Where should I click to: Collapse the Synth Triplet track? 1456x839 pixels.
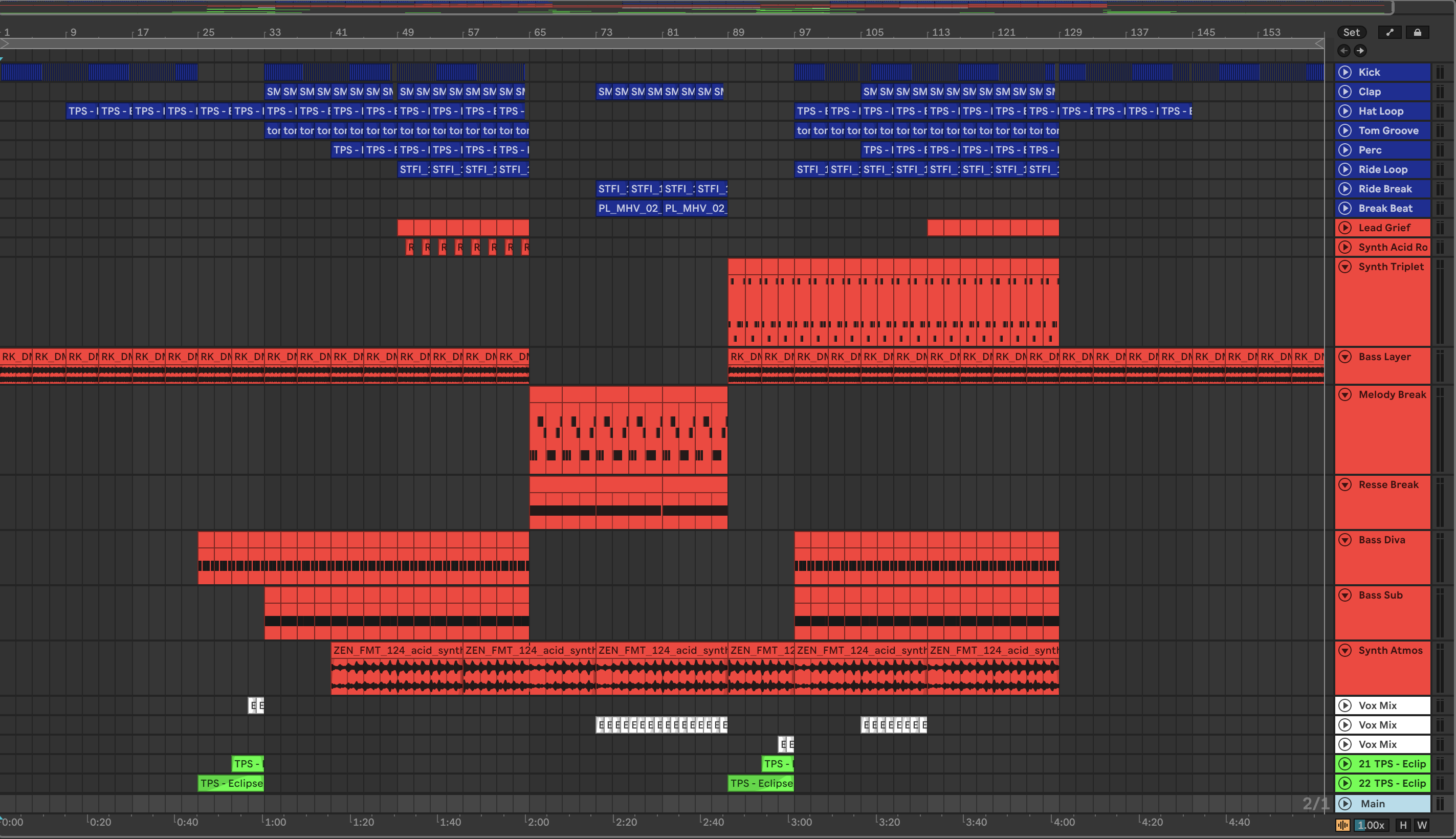click(x=1345, y=267)
